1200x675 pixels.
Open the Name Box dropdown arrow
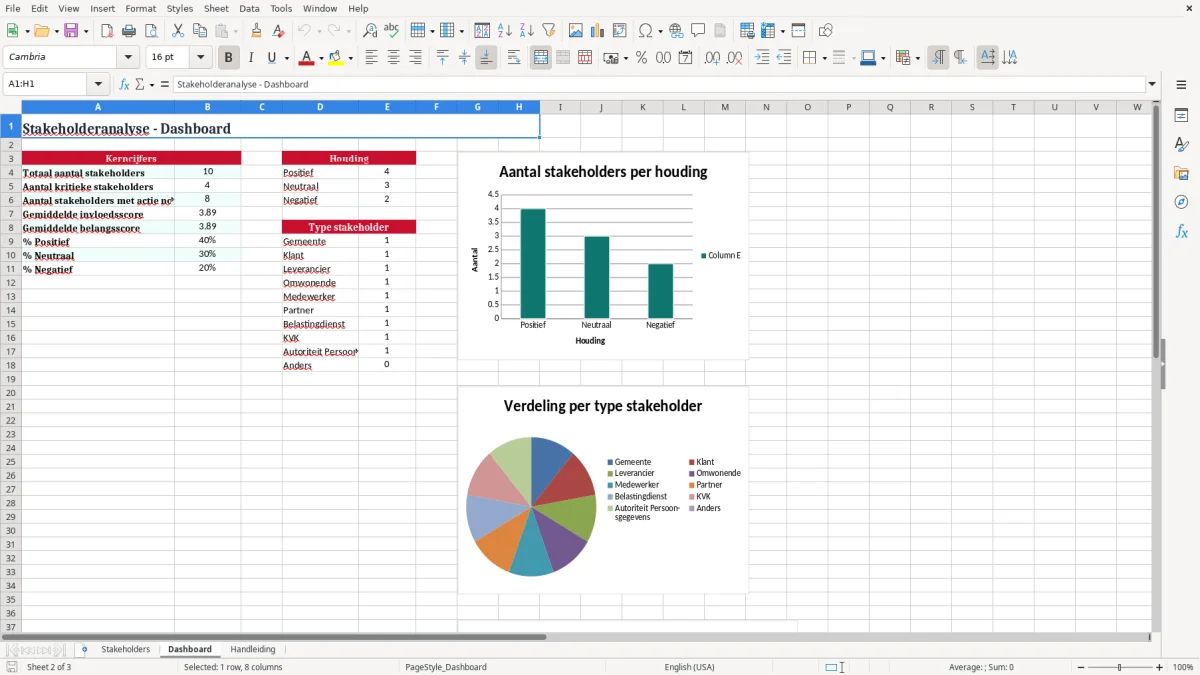[x=97, y=85]
